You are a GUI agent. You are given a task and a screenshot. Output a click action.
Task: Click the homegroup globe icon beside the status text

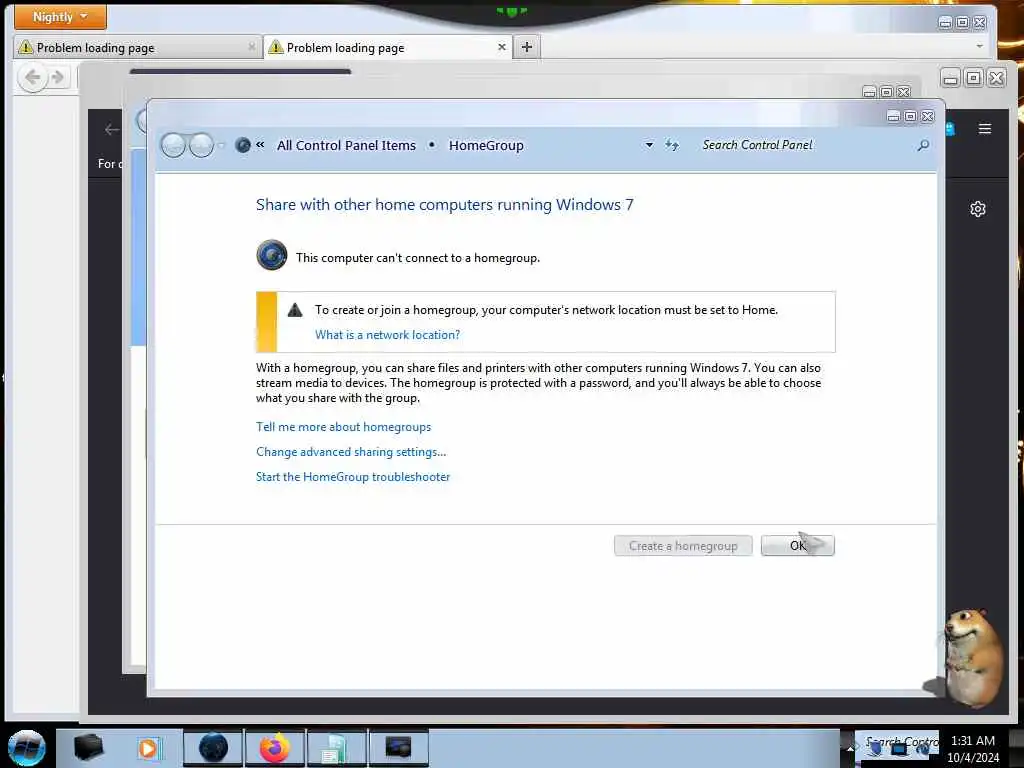tap(272, 255)
